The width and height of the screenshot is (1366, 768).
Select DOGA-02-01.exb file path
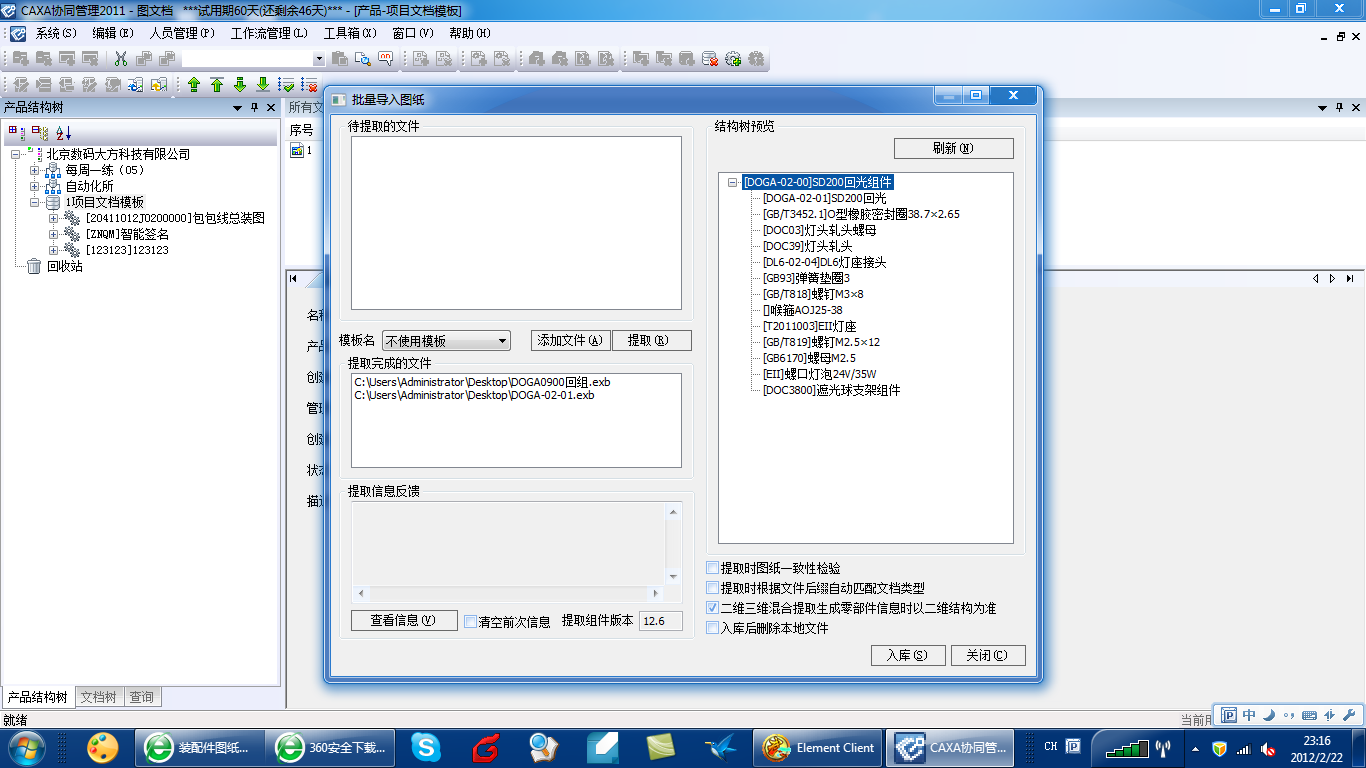tap(474, 395)
